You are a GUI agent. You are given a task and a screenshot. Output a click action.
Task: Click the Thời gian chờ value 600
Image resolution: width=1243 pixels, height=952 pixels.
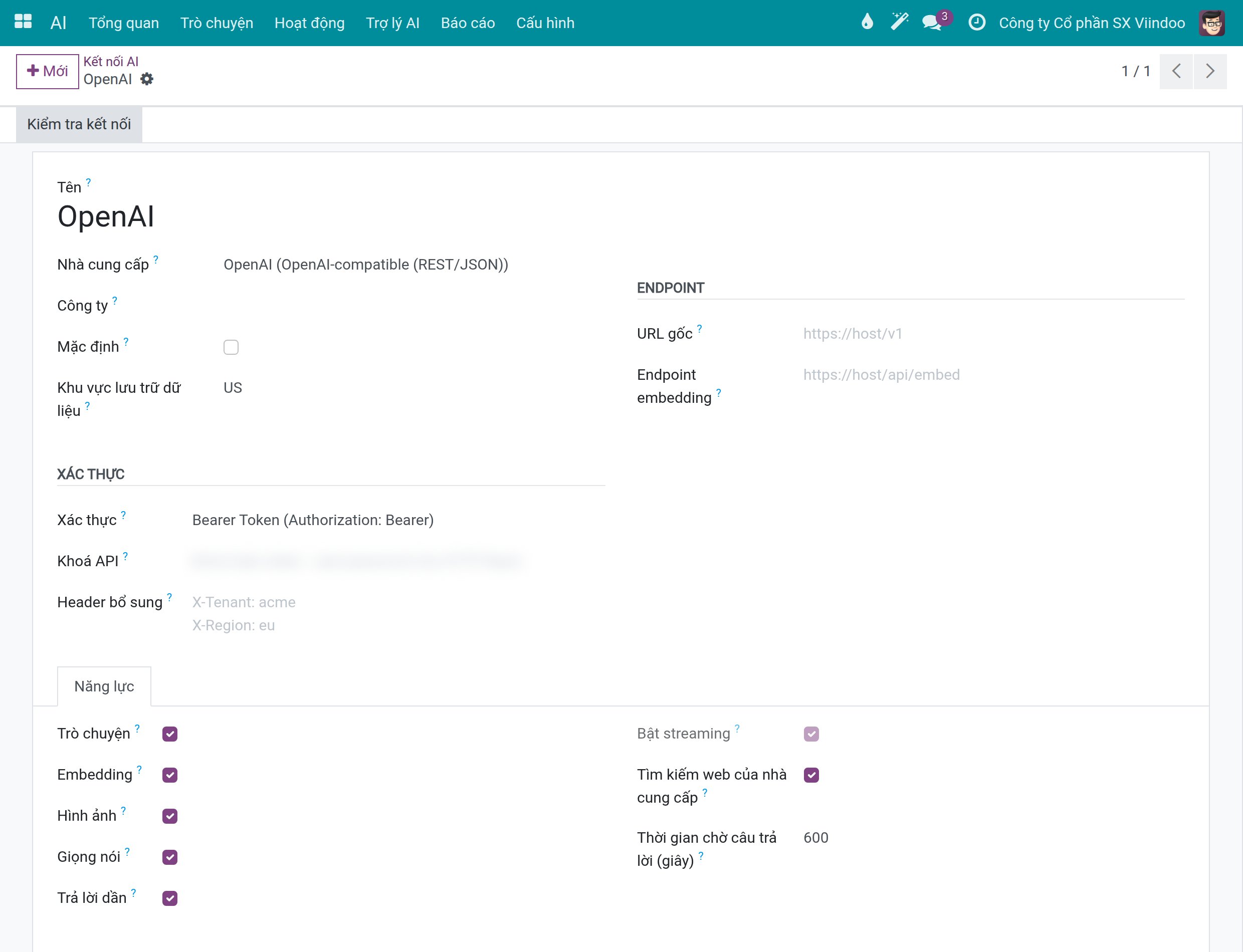[x=815, y=838]
